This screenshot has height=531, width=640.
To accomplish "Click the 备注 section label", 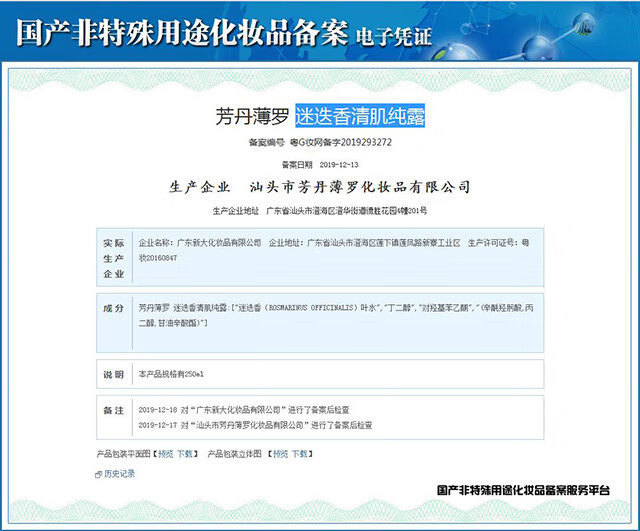I will click(x=113, y=411).
